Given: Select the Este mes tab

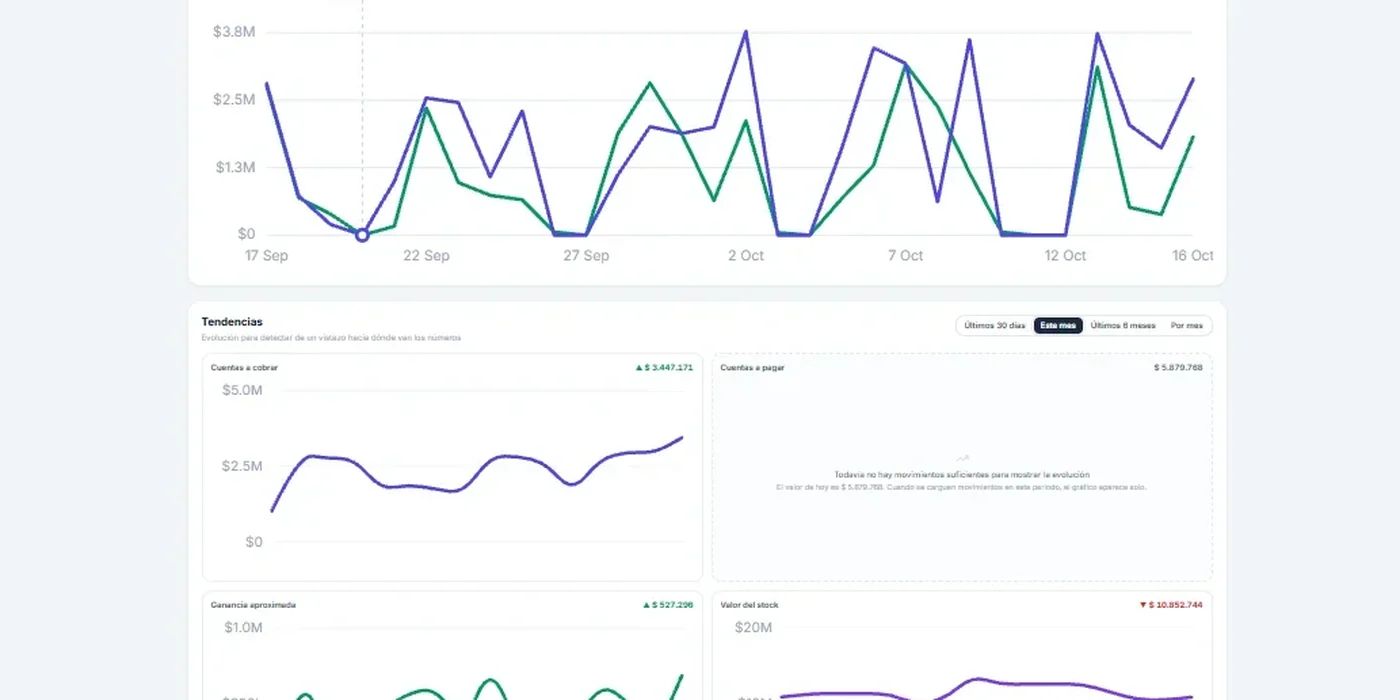Looking at the screenshot, I should click(x=1058, y=326).
